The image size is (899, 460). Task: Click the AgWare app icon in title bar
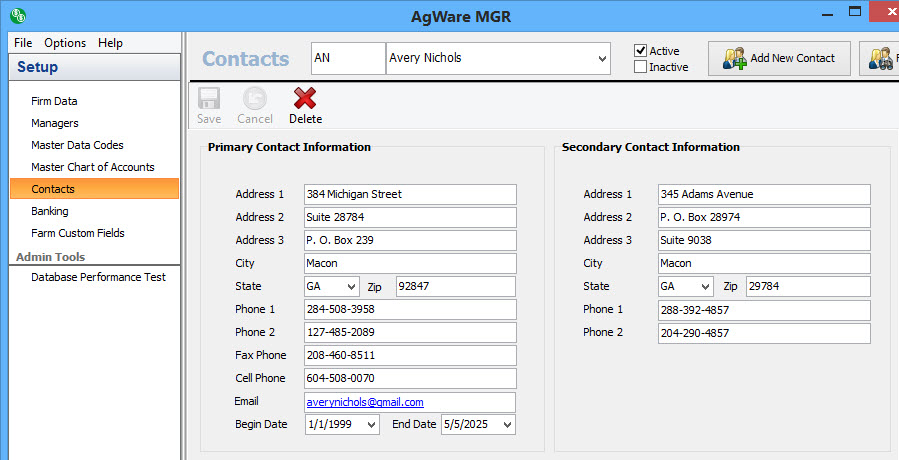(17, 16)
